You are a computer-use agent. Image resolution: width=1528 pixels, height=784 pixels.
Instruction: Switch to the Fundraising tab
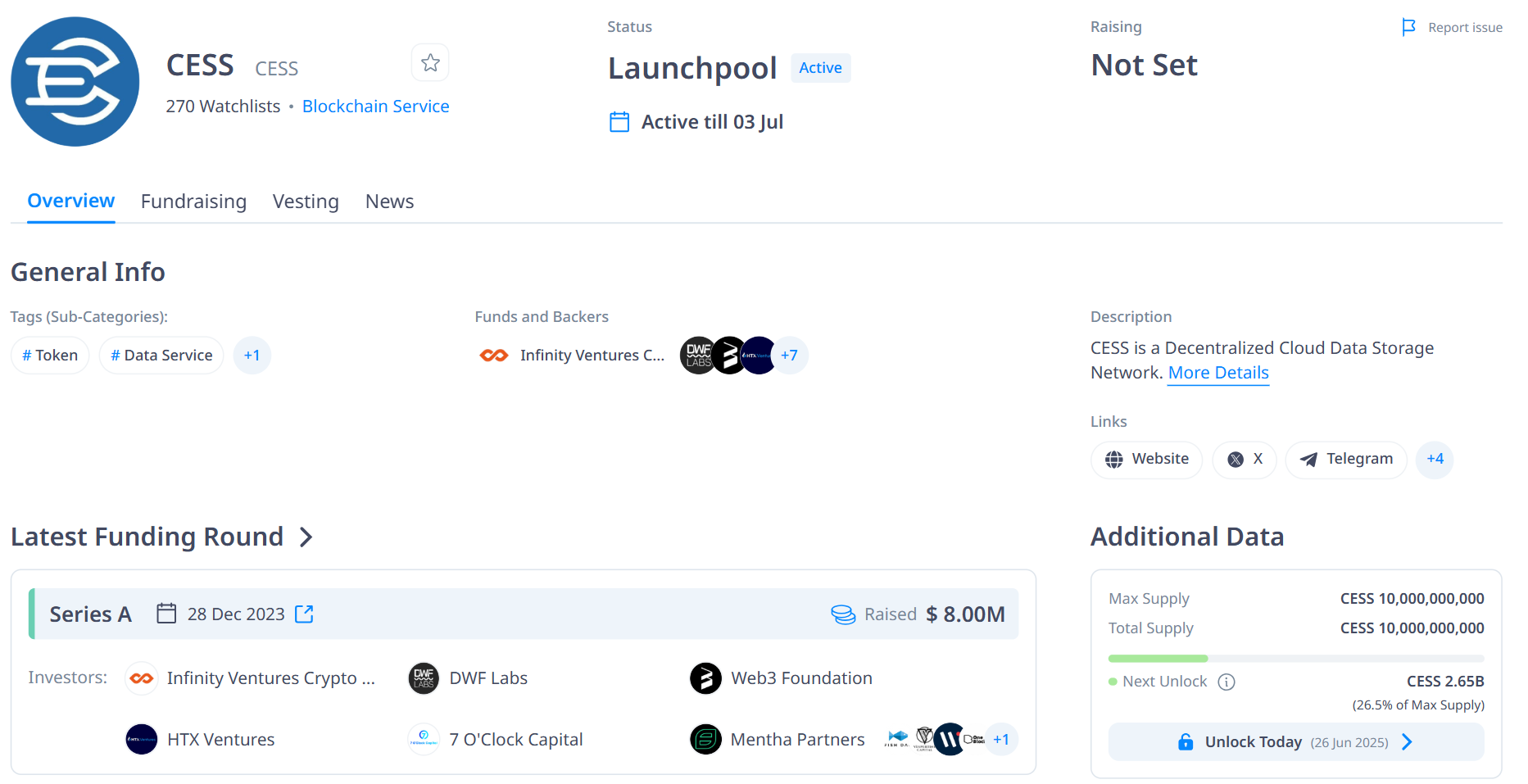193,202
